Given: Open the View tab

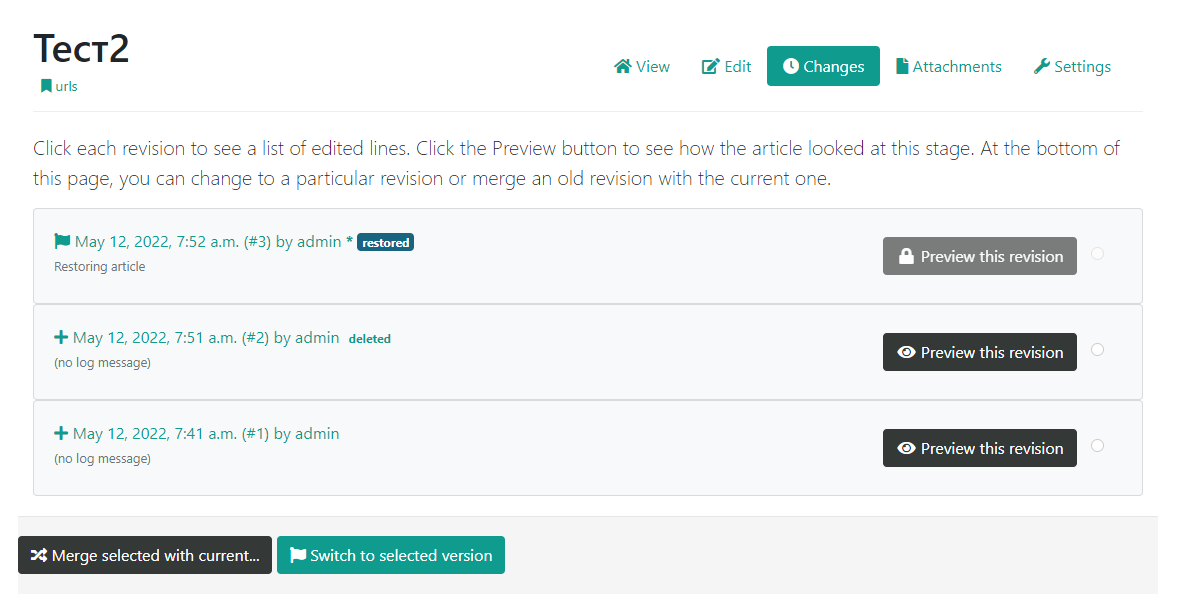Looking at the screenshot, I should [642, 67].
